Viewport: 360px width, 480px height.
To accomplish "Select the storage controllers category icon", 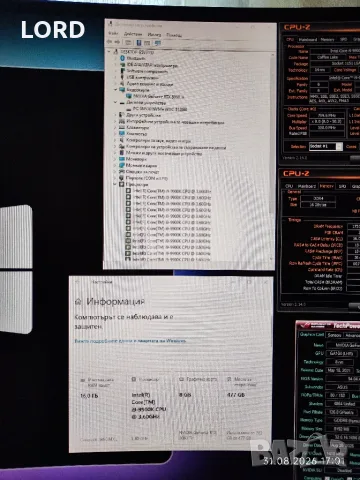I will (122, 147).
